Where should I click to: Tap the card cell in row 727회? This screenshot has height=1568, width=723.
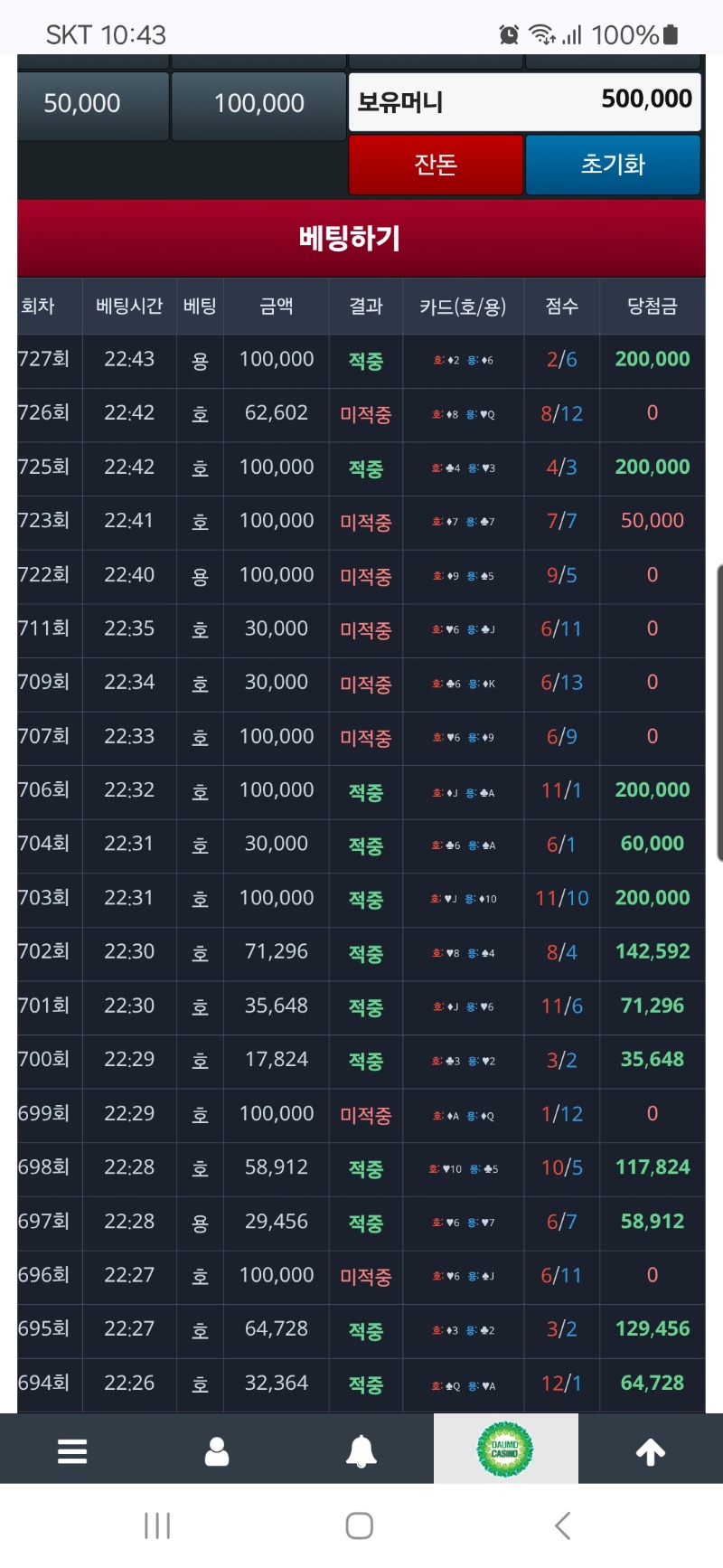coord(463,360)
